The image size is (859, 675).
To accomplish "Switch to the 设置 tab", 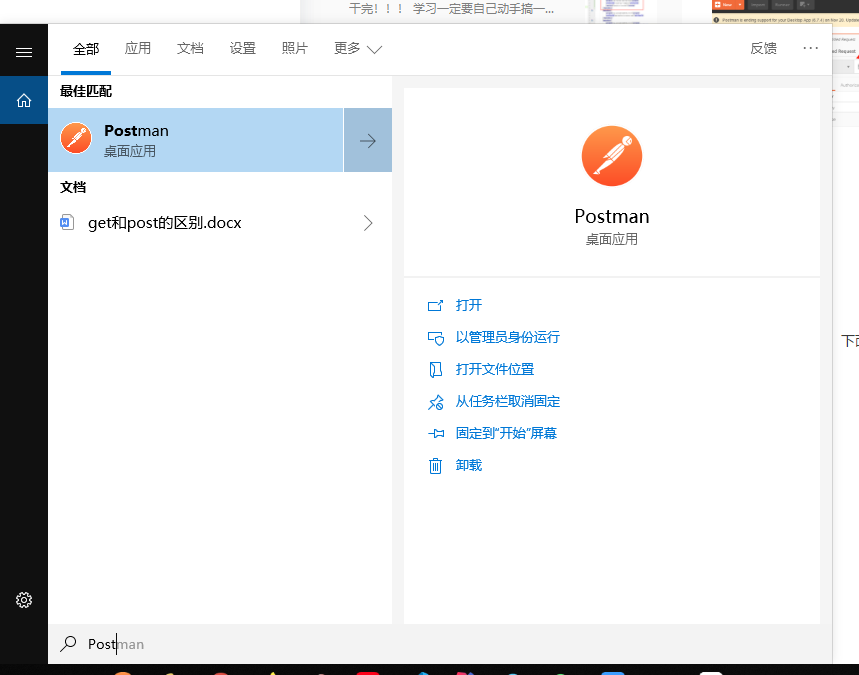I will pyautogui.click(x=243, y=48).
